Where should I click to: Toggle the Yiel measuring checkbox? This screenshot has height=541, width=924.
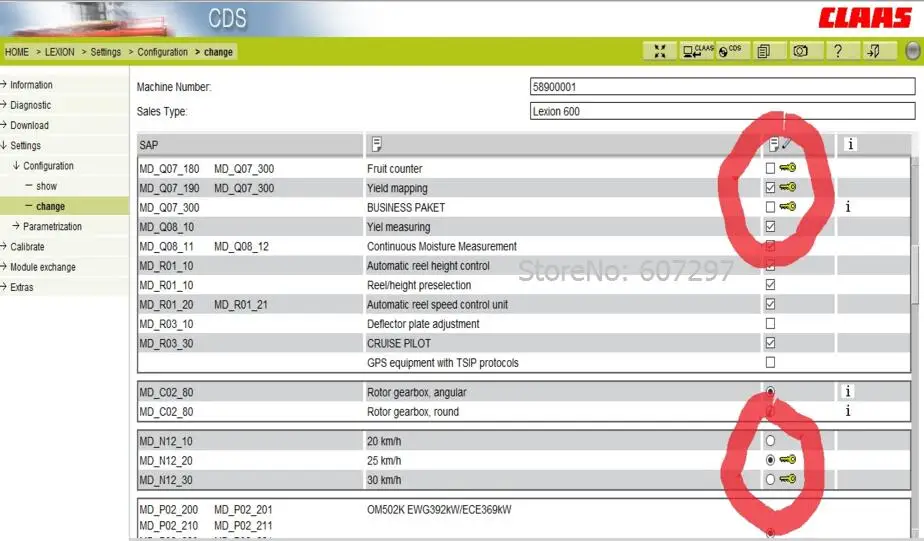click(770, 226)
